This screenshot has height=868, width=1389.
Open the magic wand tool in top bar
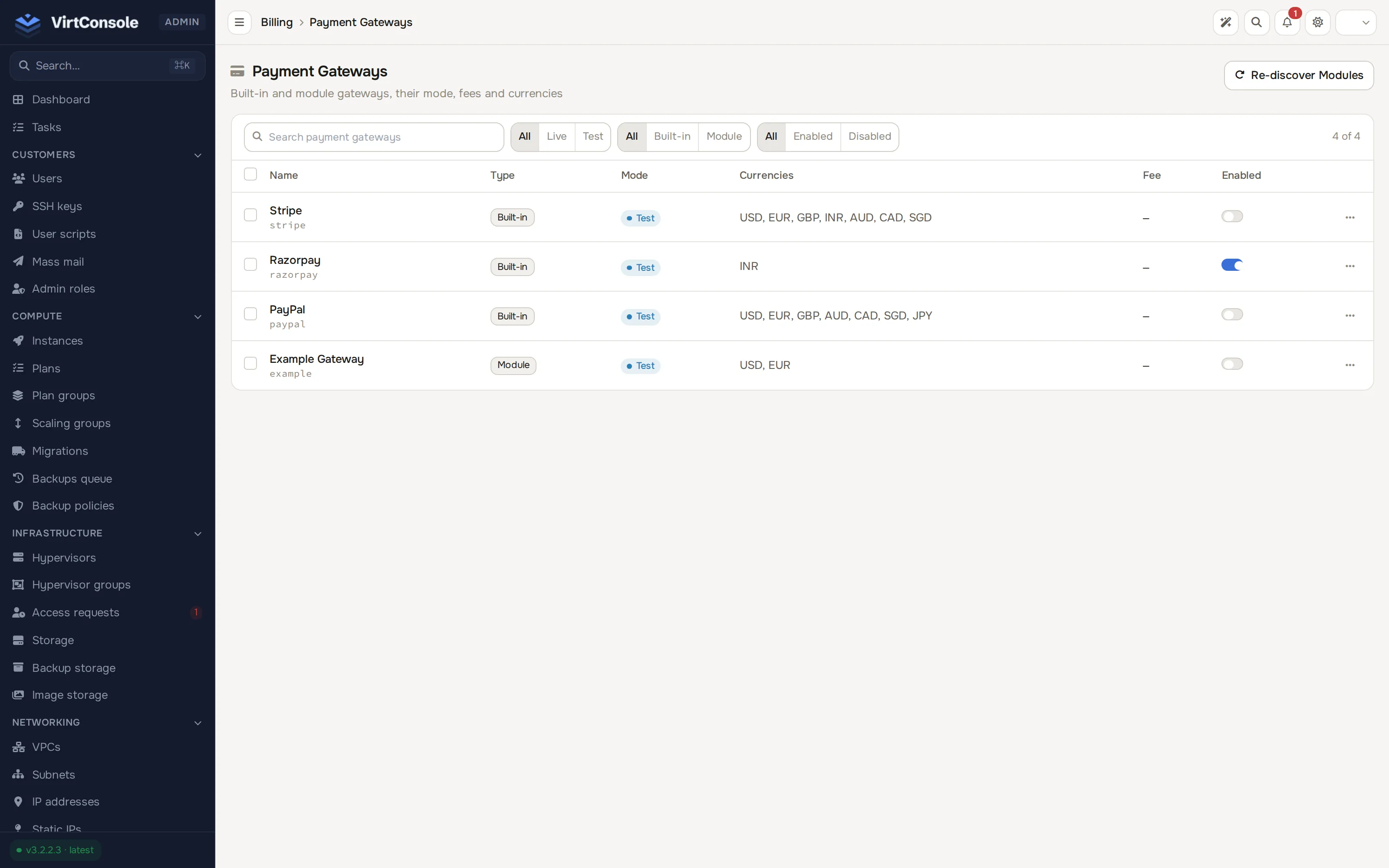(x=1225, y=23)
